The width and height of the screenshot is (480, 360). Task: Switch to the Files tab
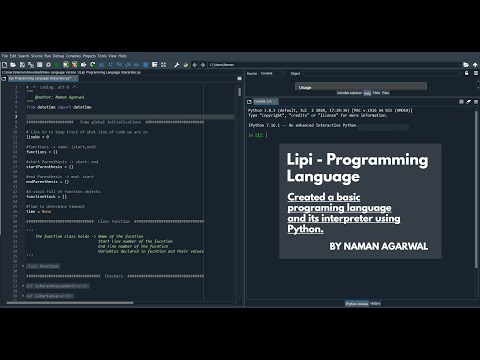(x=385, y=93)
